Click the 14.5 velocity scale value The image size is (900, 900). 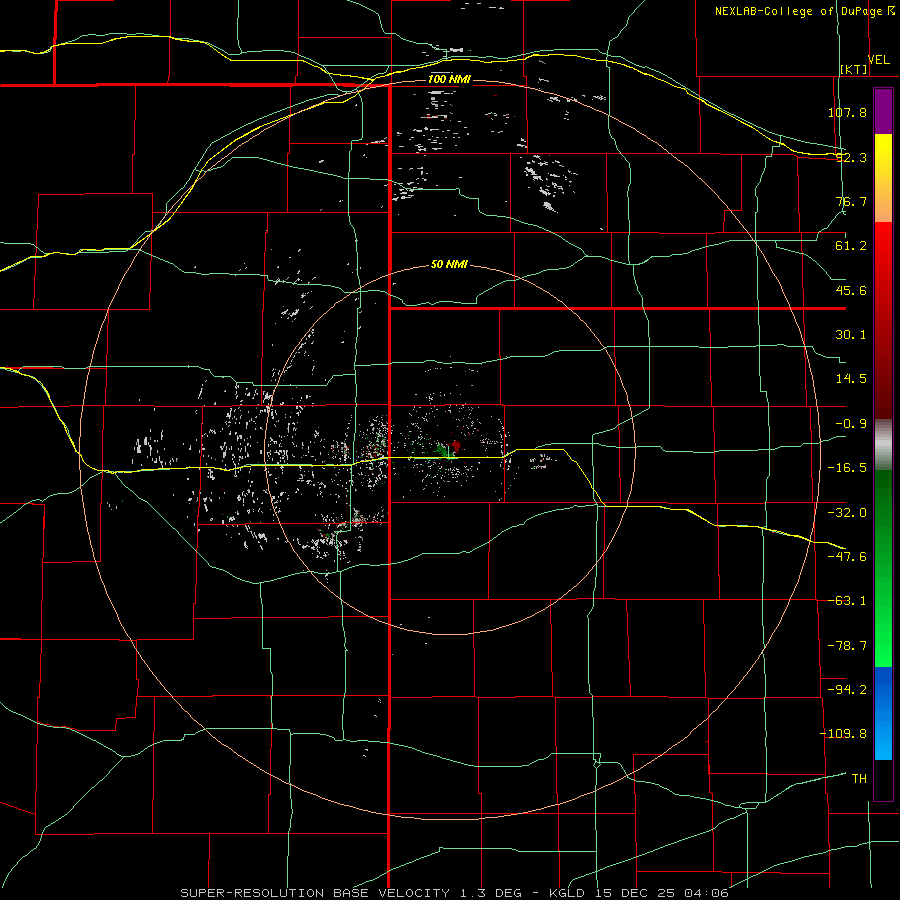point(851,379)
